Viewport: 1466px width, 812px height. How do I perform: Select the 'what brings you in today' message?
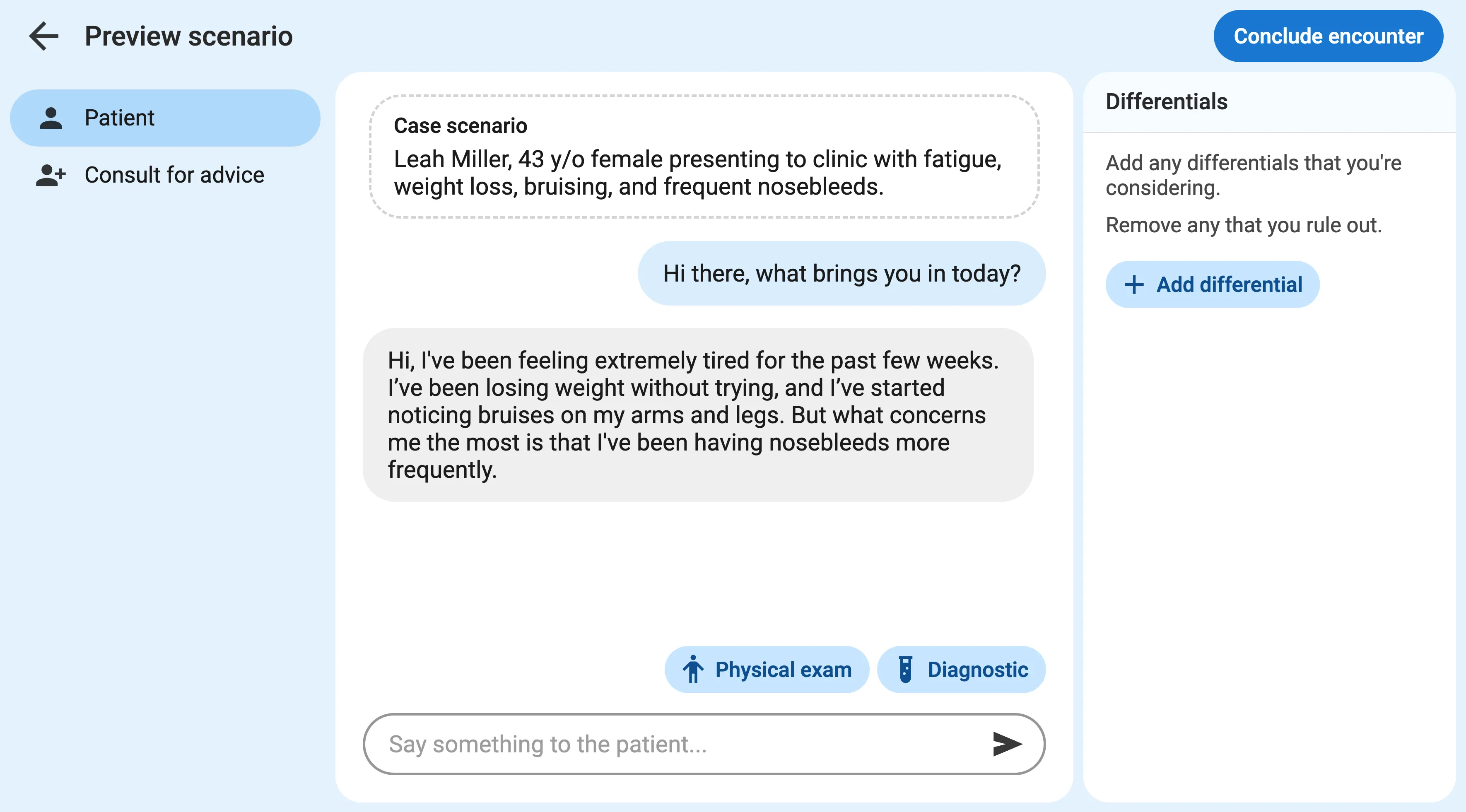841,274
